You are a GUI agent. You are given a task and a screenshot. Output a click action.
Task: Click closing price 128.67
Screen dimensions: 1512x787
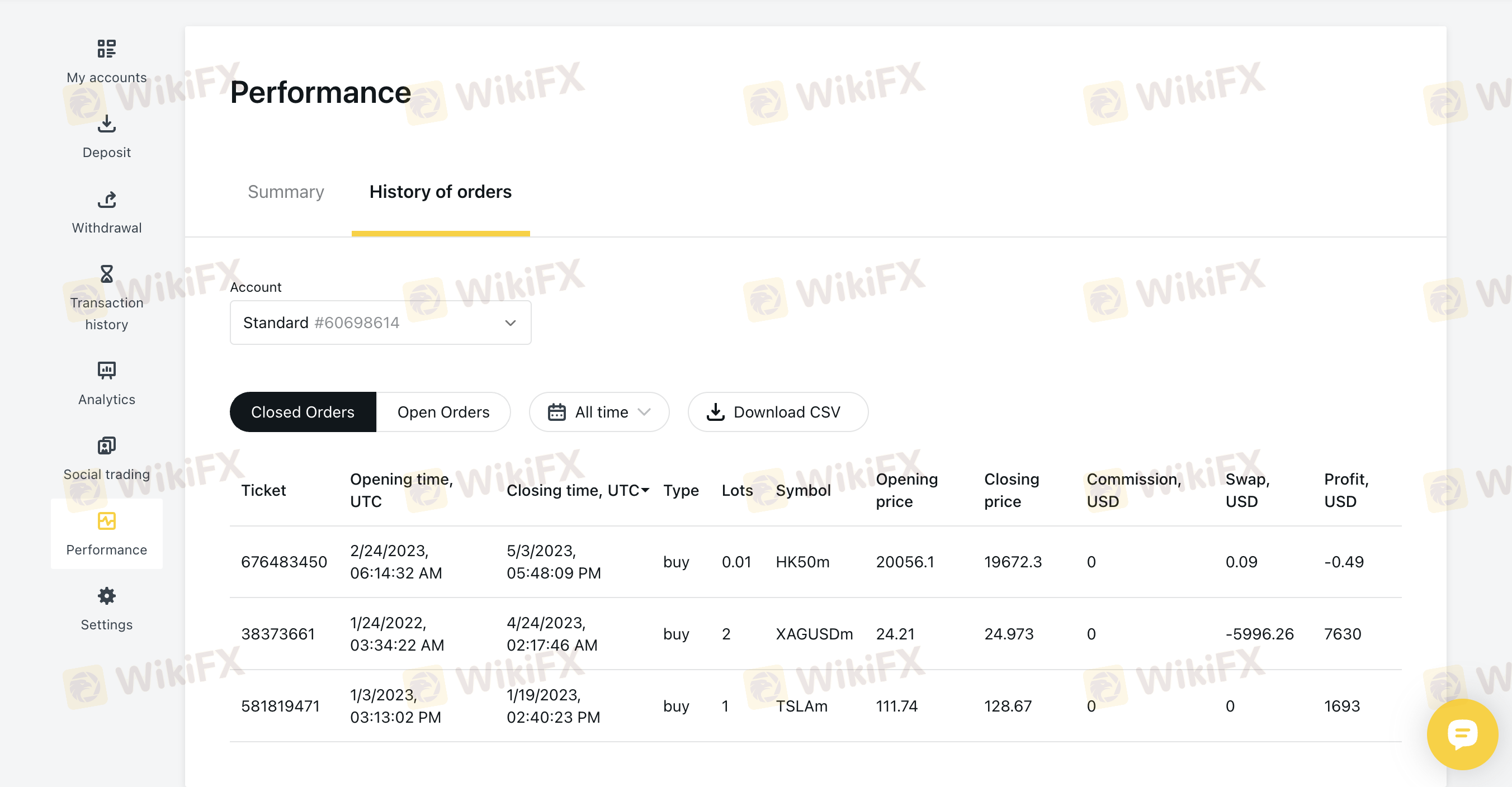tap(1007, 706)
